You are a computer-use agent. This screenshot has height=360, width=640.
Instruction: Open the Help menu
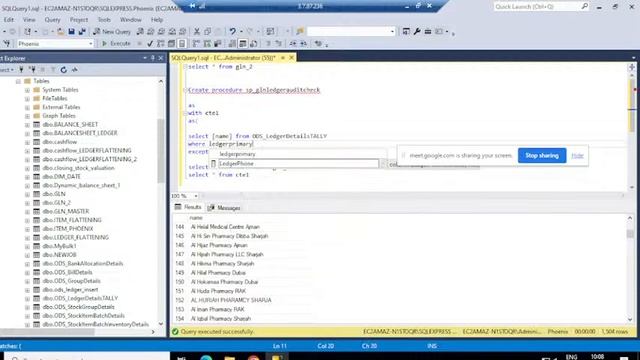(157, 20)
